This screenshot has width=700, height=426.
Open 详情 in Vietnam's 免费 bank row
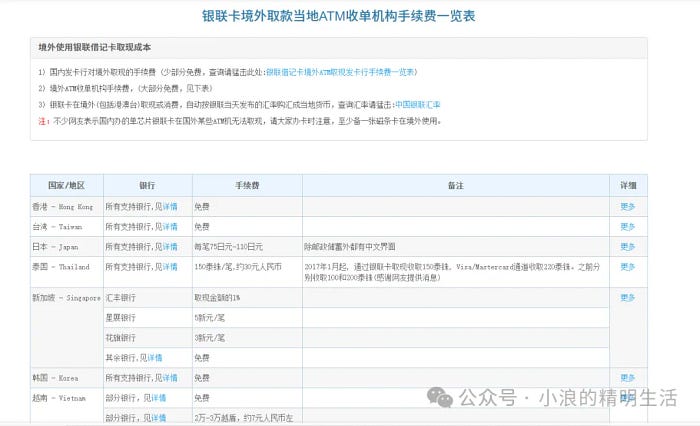click(158, 398)
